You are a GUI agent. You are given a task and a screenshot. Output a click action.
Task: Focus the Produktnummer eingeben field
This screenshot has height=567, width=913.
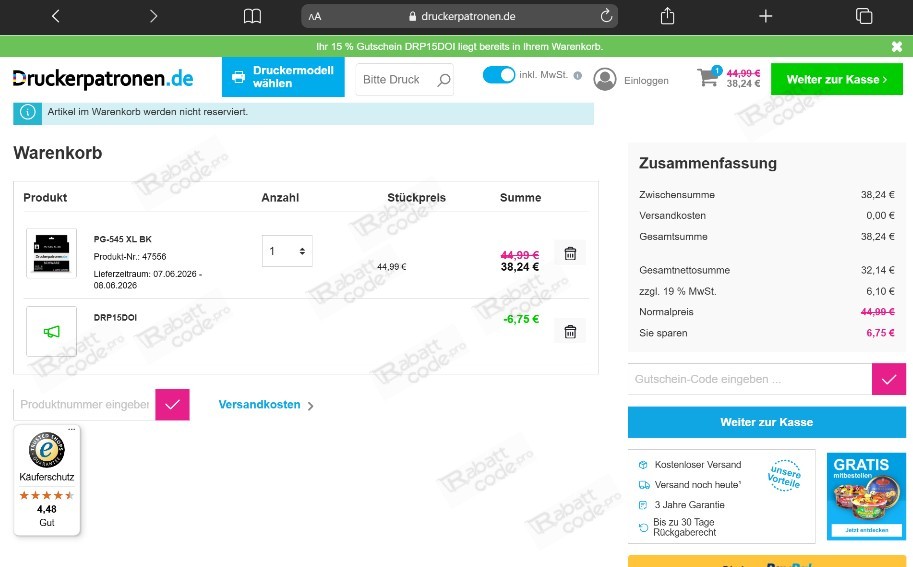pyautogui.click(x=84, y=405)
